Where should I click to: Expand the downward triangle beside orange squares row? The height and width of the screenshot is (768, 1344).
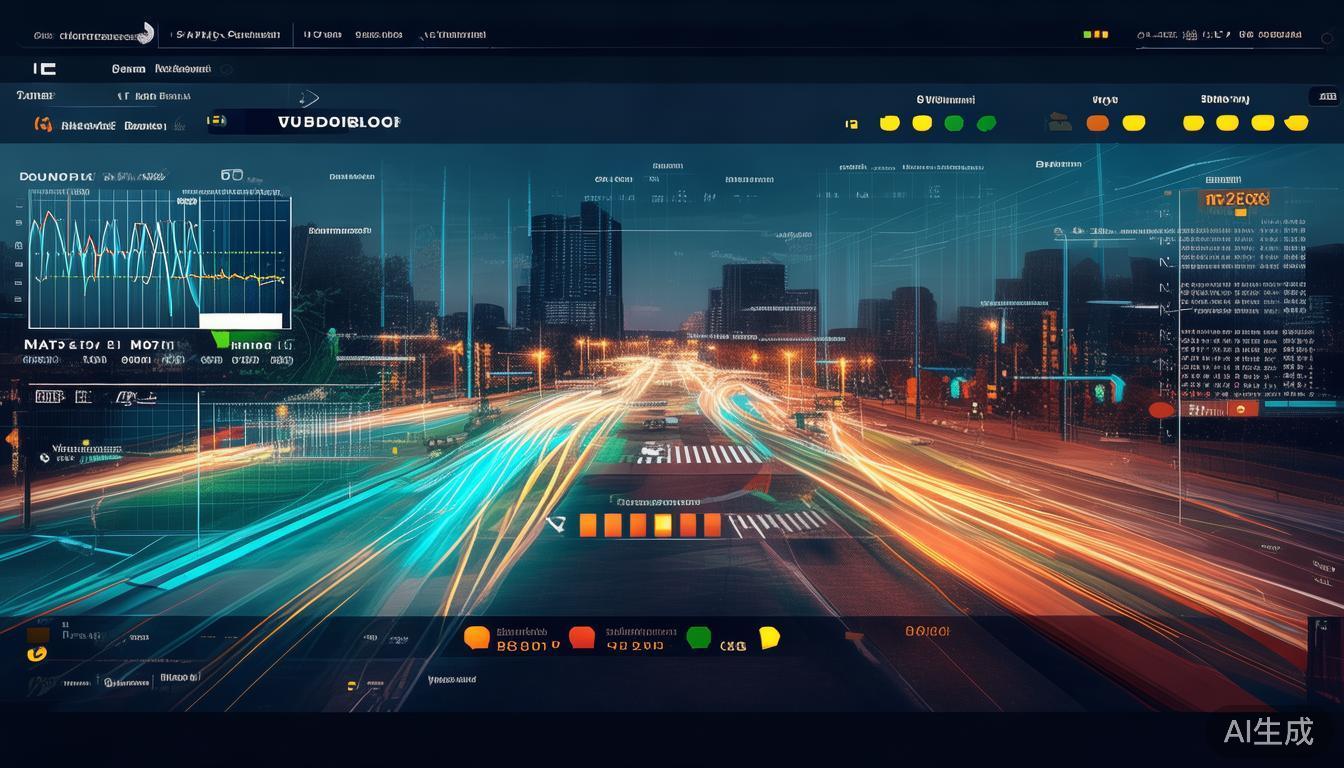[556, 524]
